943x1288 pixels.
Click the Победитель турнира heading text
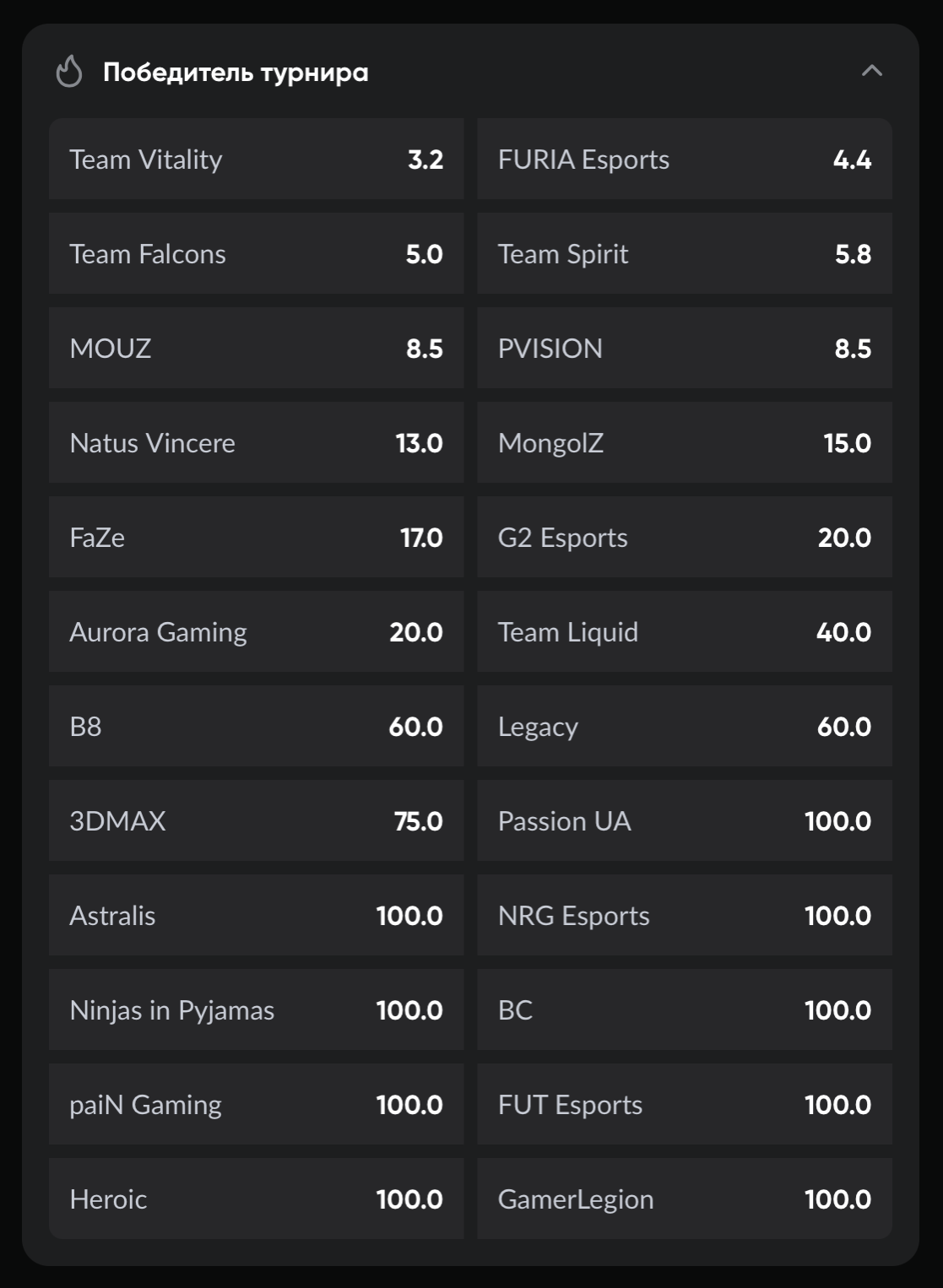coord(236,73)
